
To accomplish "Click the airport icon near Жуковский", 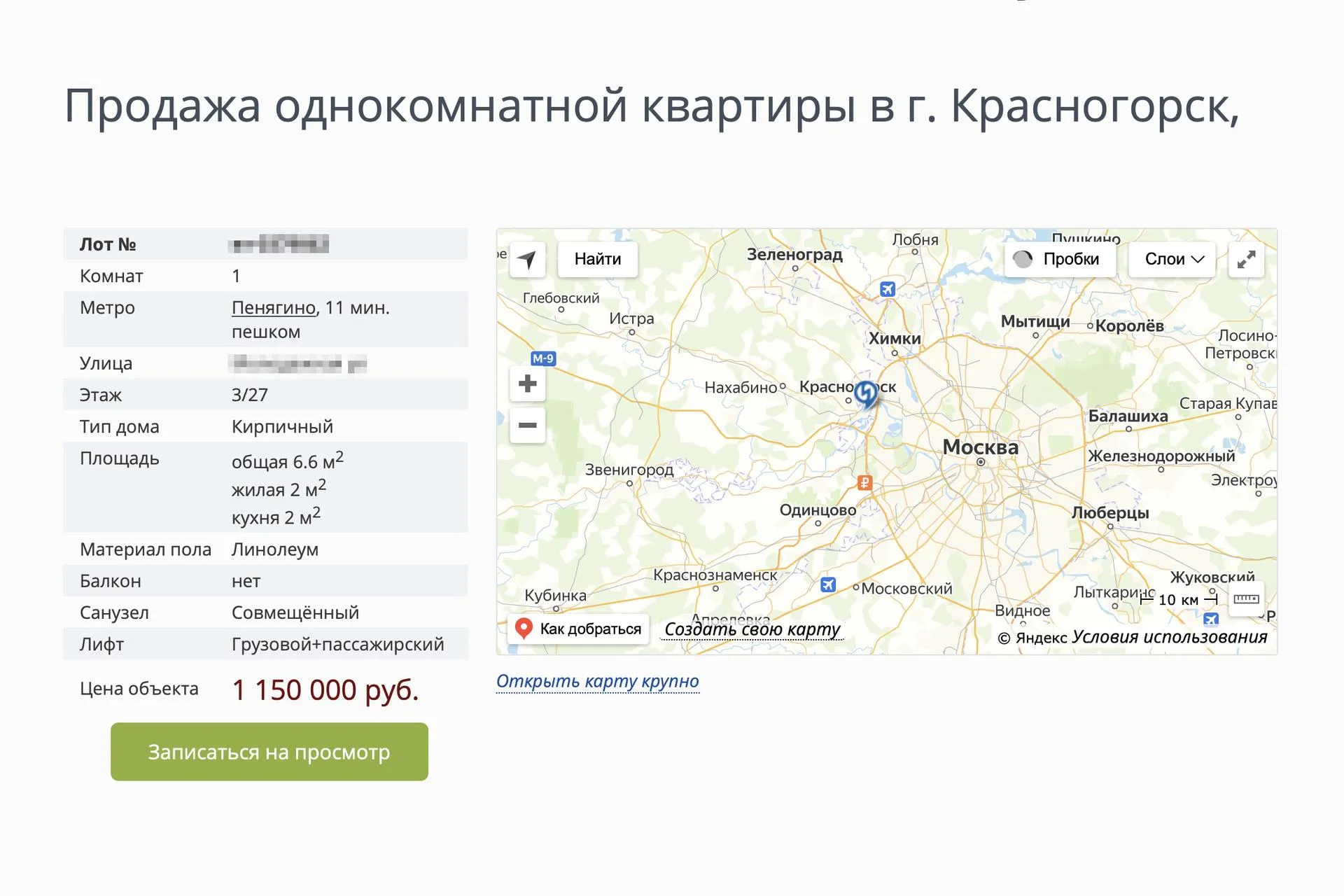I will coord(1211,619).
